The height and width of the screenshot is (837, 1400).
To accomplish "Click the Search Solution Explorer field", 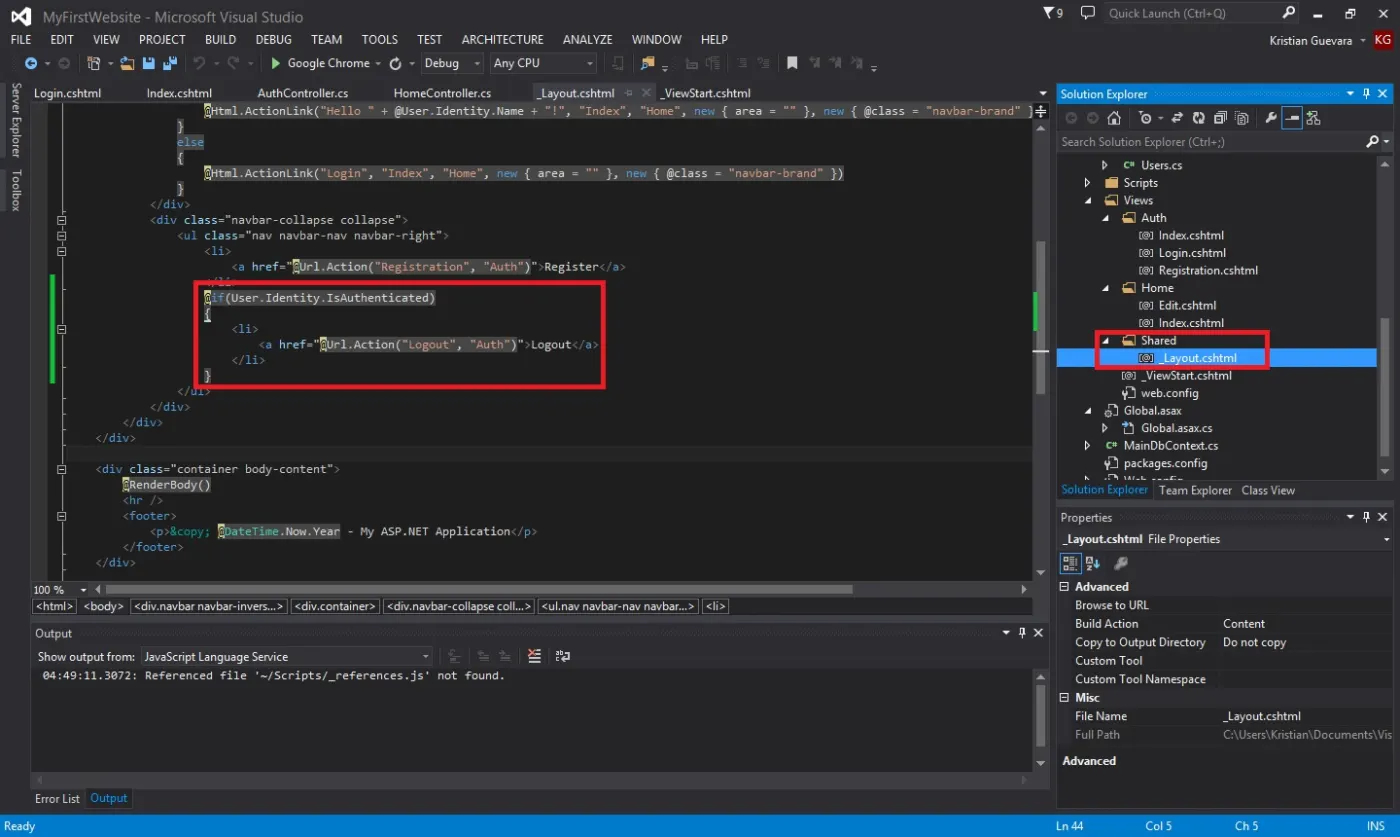I will point(1213,142).
